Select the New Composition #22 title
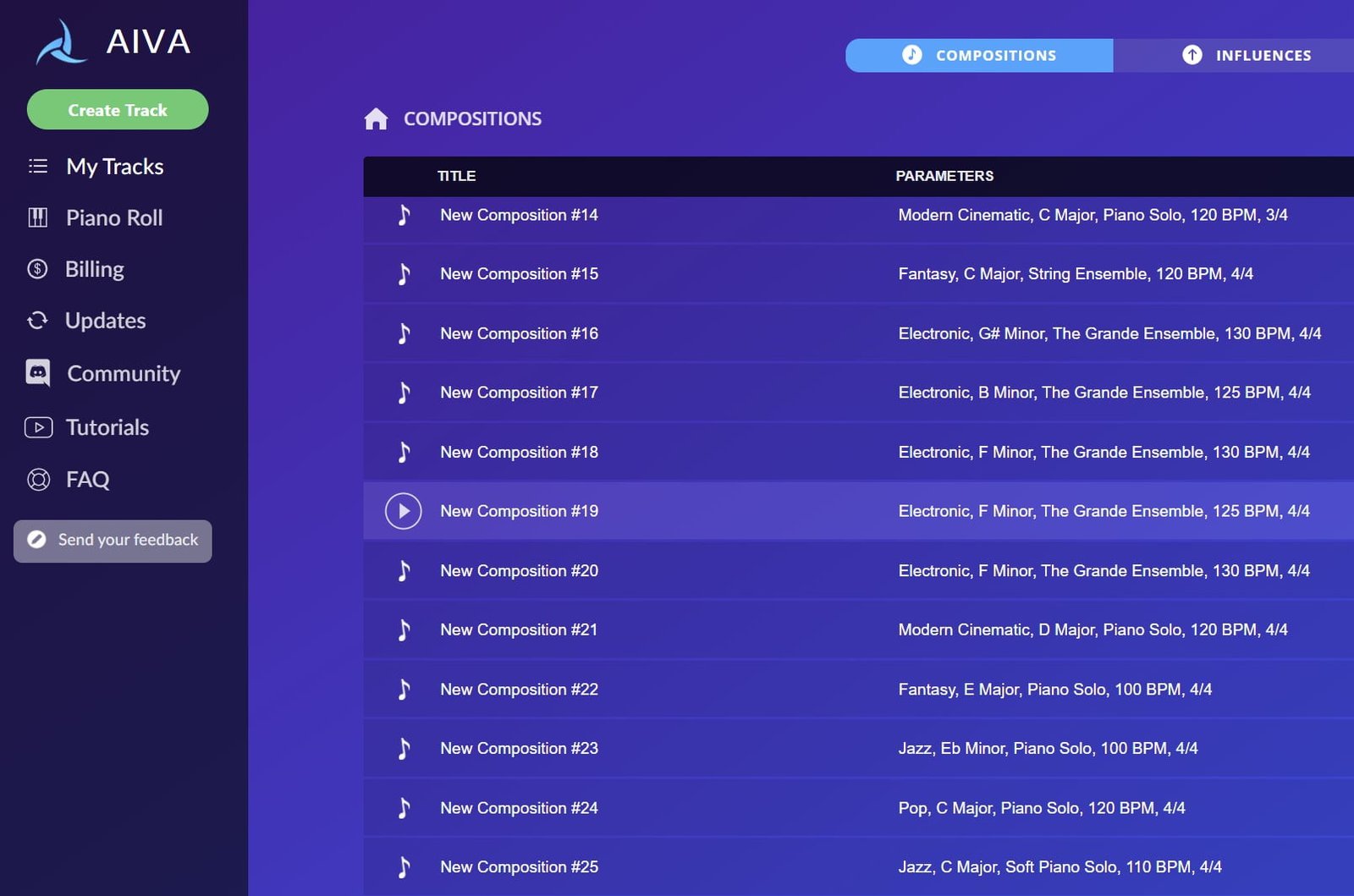 [x=519, y=690]
